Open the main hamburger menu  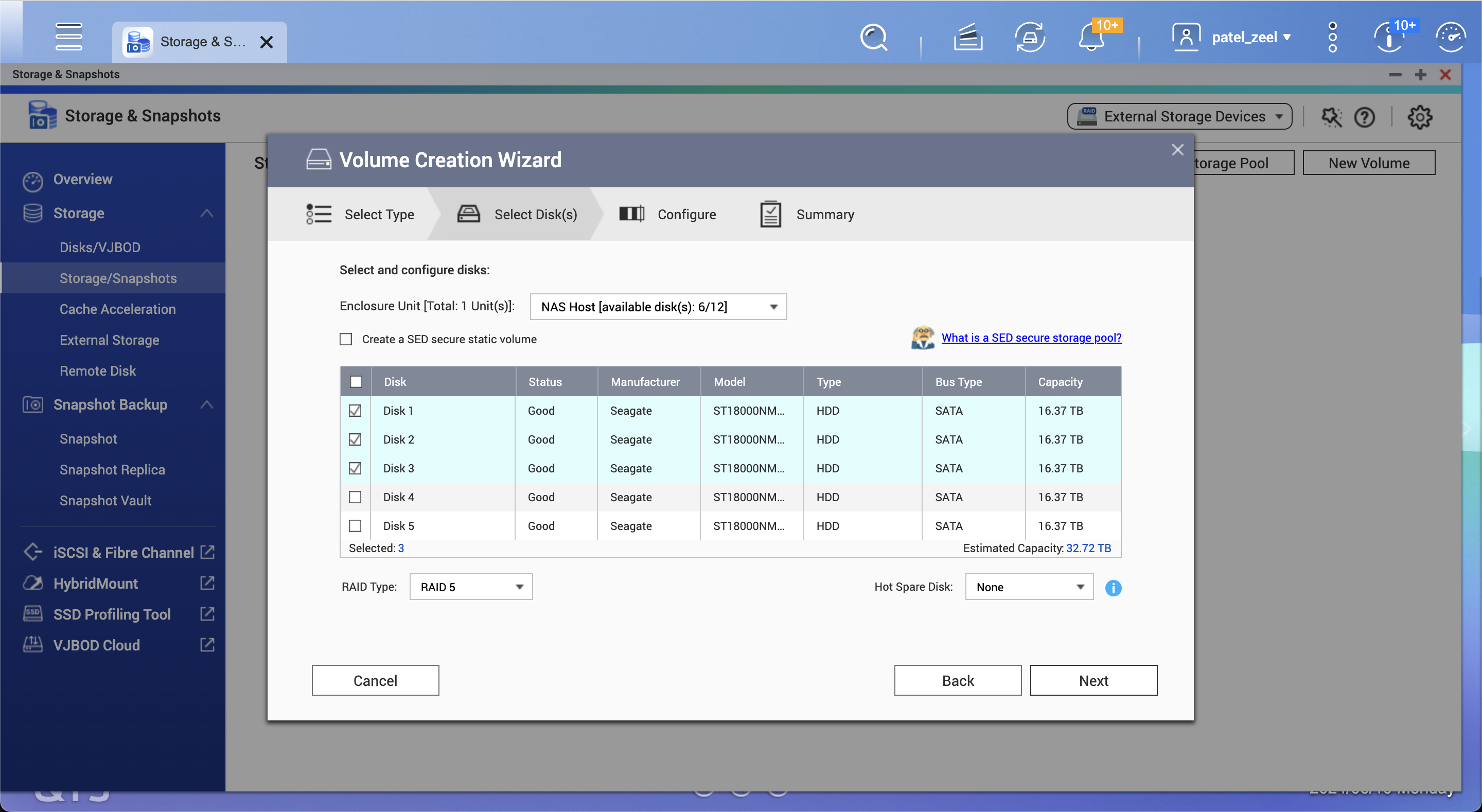pos(68,37)
